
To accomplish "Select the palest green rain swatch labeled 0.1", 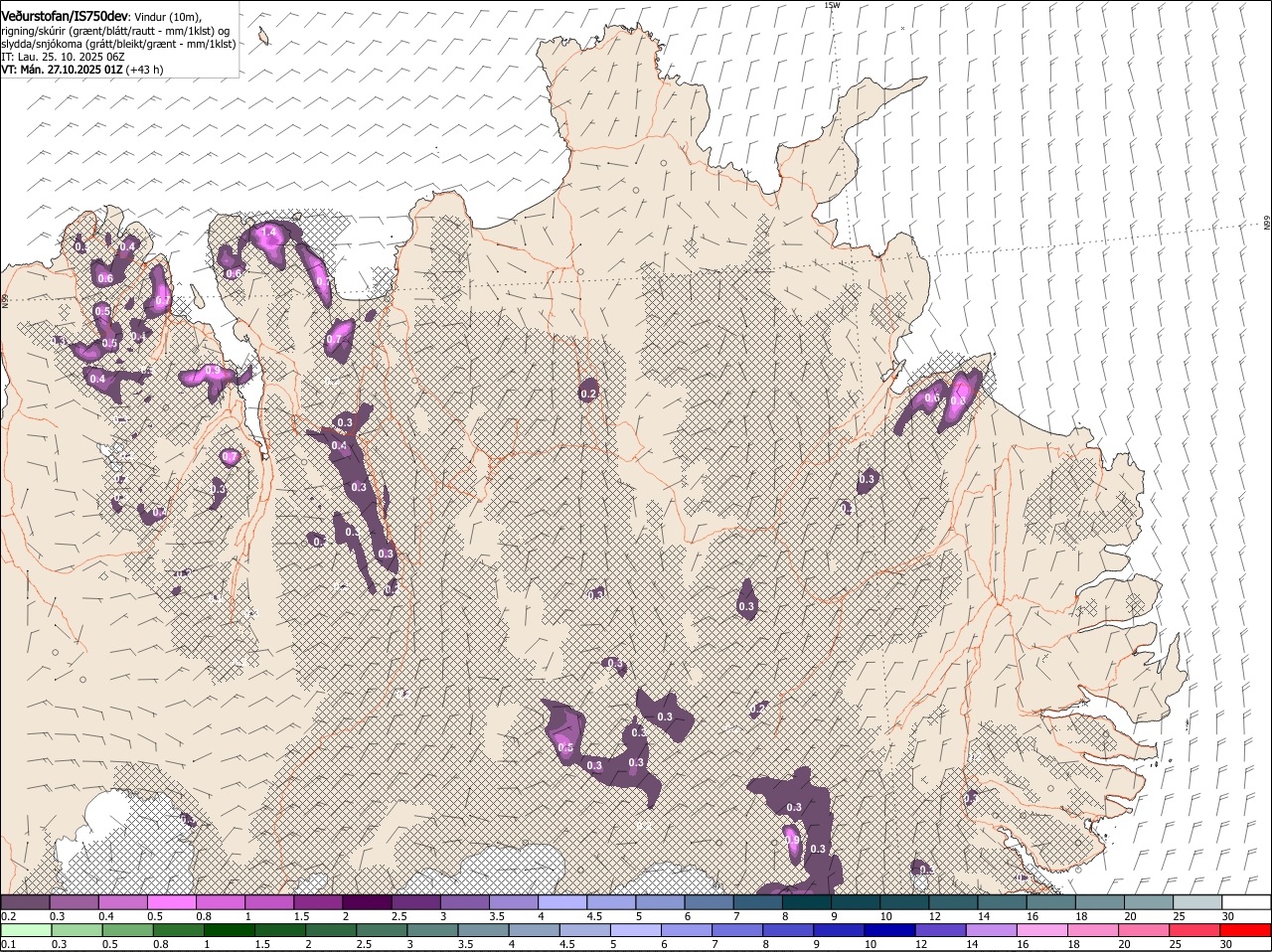I will tap(26, 930).
